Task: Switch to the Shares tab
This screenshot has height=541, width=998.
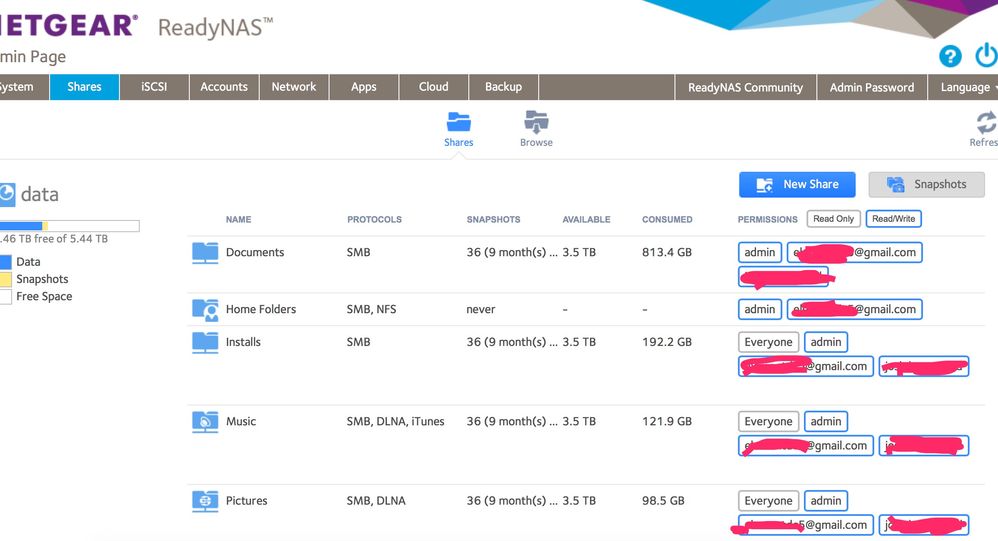Action: pyautogui.click(x=84, y=87)
